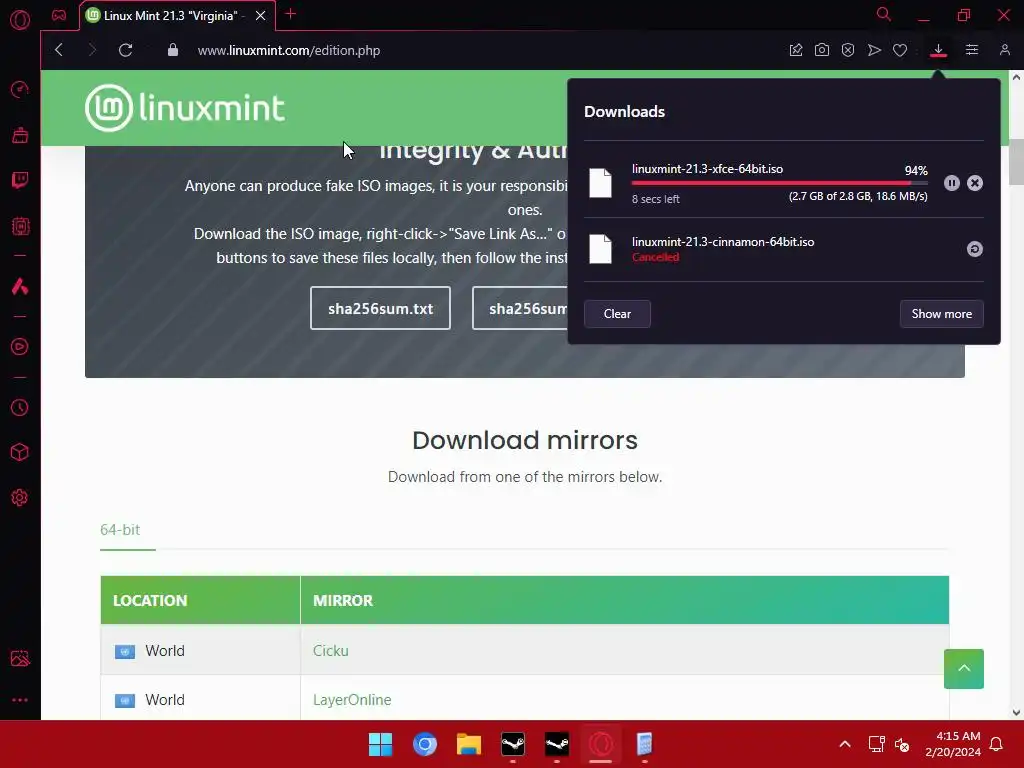Open GX Cleaner icon in sidebar
Screen dimensions: 1024x768
(x=20, y=135)
